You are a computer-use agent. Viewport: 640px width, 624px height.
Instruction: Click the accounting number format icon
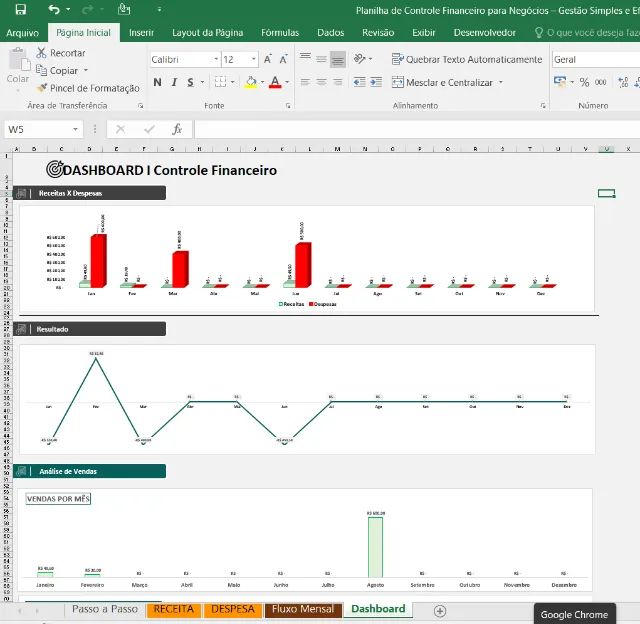click(x=560, y=82)
